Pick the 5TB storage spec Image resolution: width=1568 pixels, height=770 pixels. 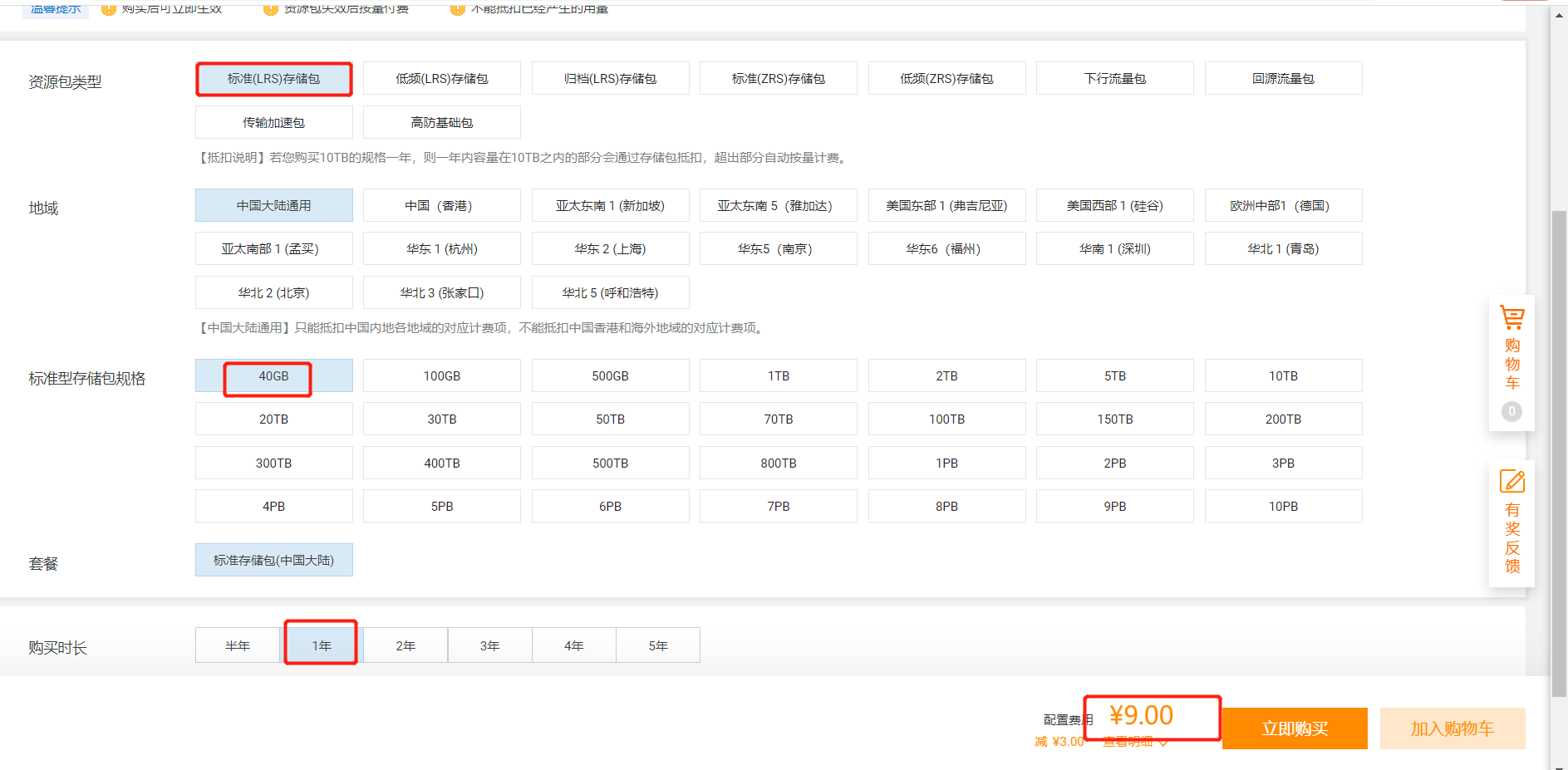pyautogui.click(x=1115, y=375)
